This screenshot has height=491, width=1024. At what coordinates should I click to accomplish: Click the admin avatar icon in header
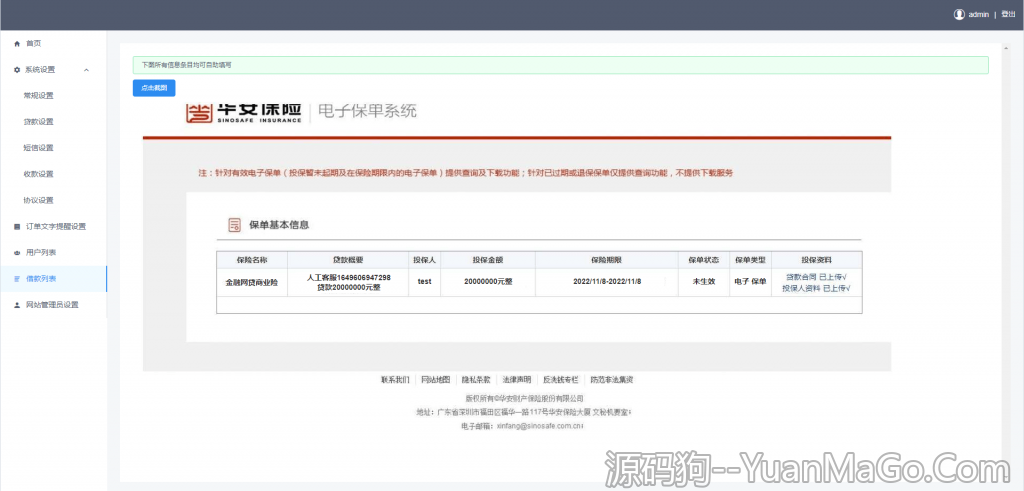click(959, 14)
